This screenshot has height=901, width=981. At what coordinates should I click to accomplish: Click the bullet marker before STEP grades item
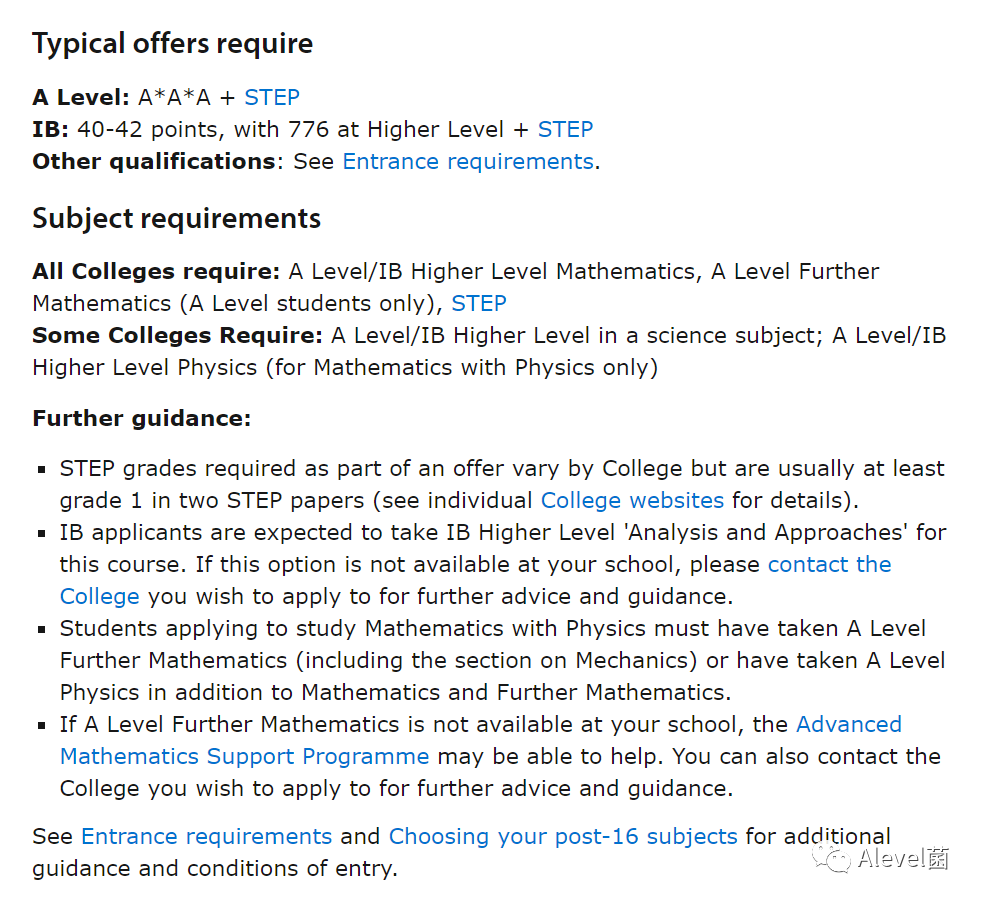42,469
